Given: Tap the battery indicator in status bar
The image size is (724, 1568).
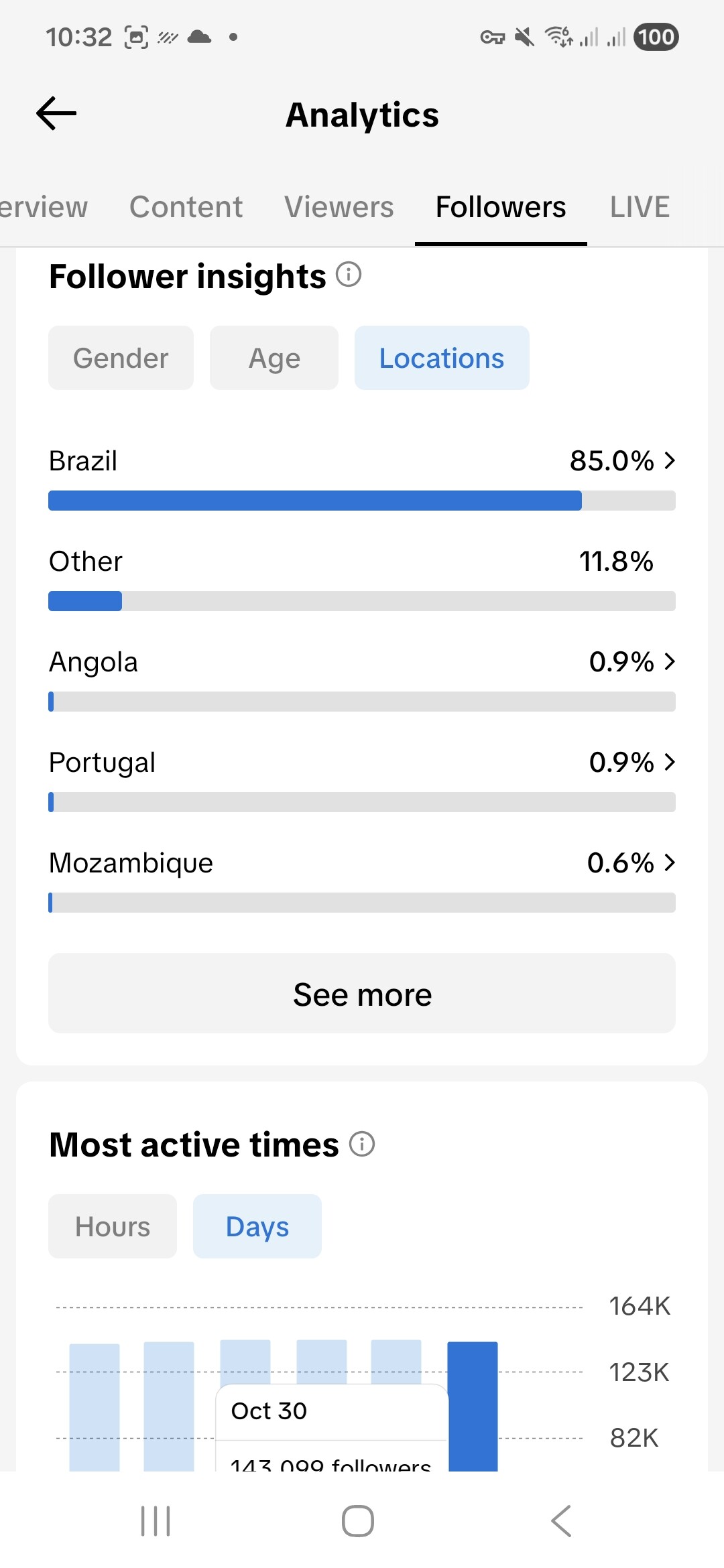Looking at the screenshot, I should point(656,37).
